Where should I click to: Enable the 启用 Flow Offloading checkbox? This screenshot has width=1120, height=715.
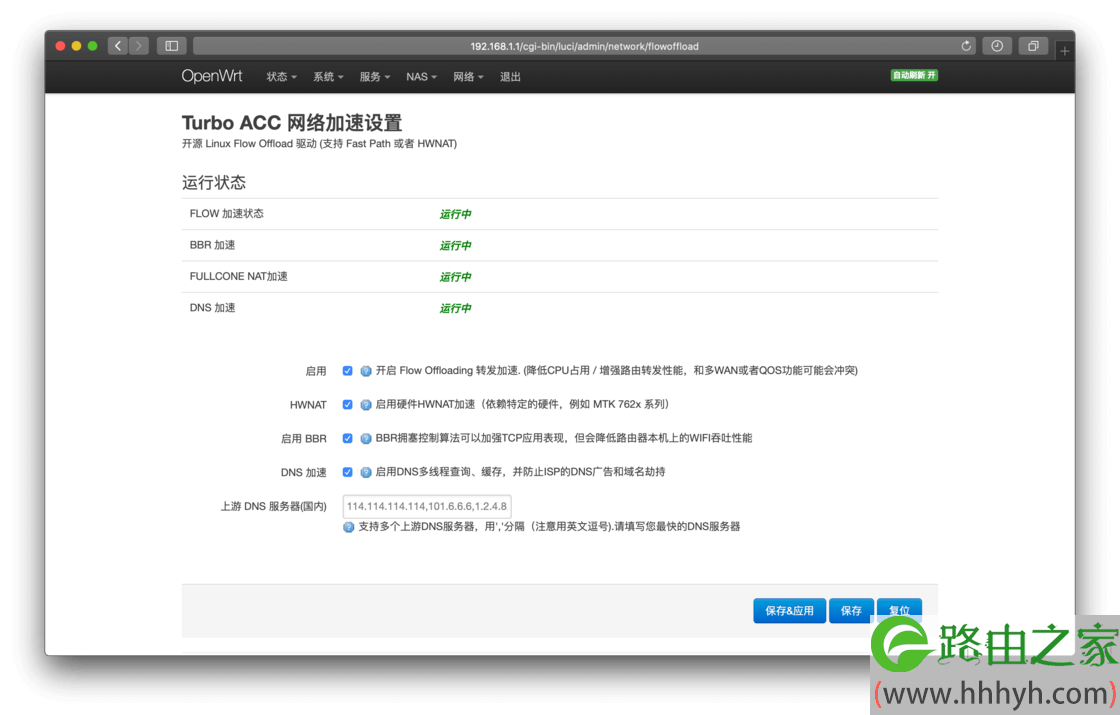point(347,371)
